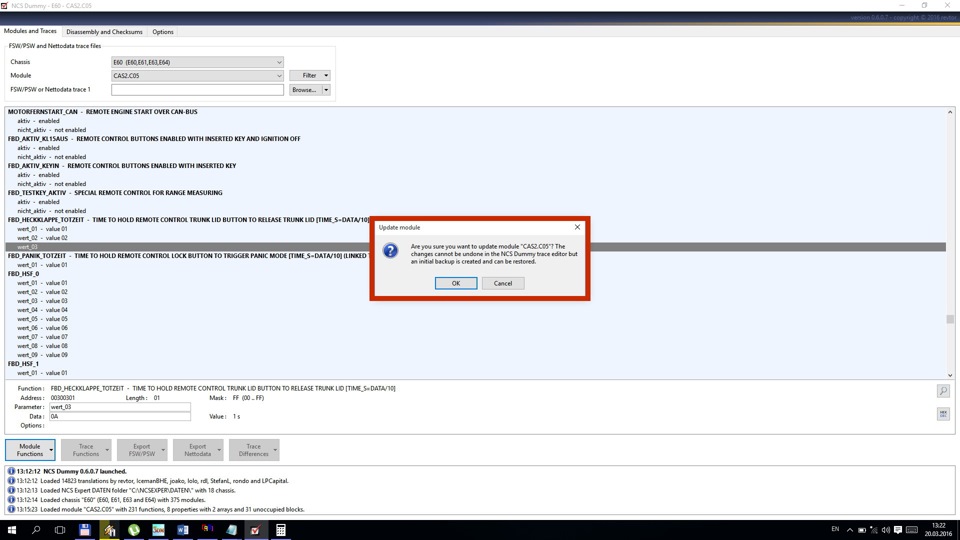Expand the Export FSW/PSW dropdown arrow
Screen dimensions: 960x540
[163, 450]
